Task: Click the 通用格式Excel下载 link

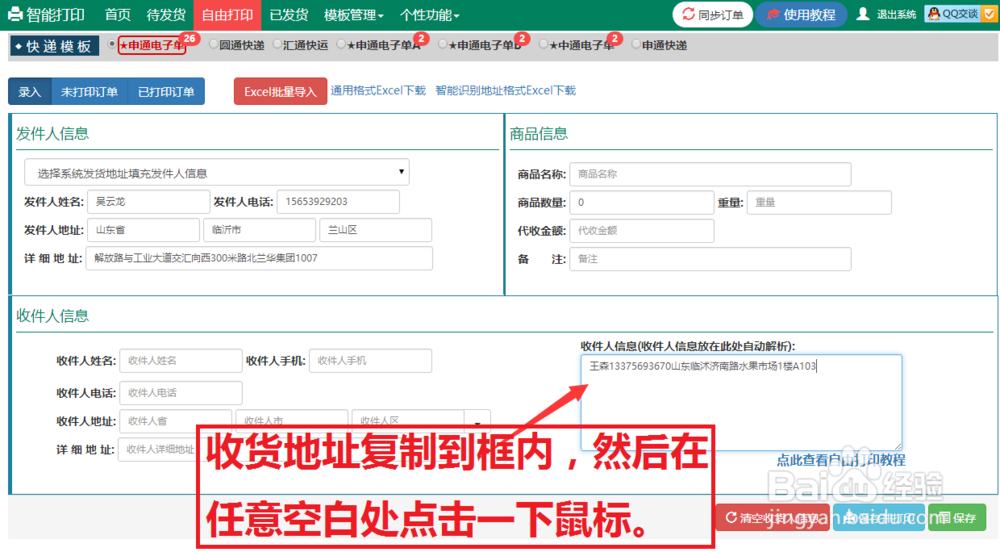Action: [378, 91]
